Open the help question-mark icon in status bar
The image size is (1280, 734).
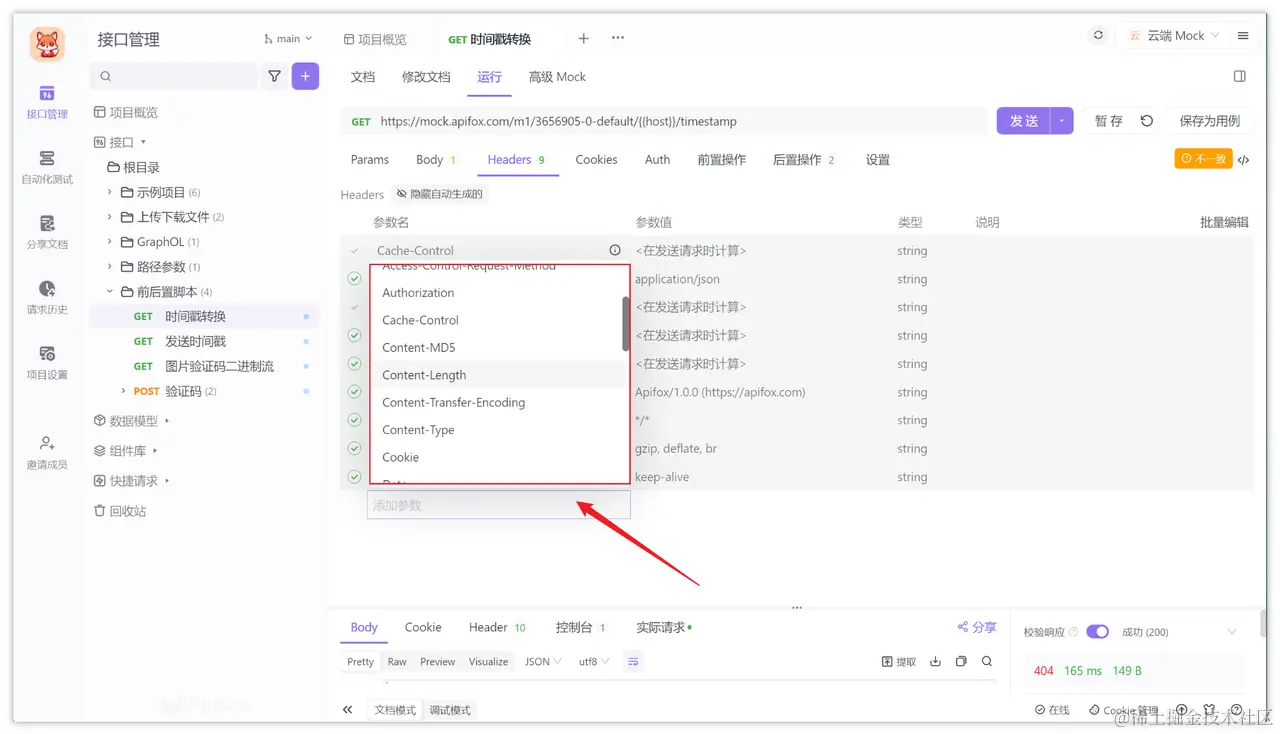tap(1237, 709)
